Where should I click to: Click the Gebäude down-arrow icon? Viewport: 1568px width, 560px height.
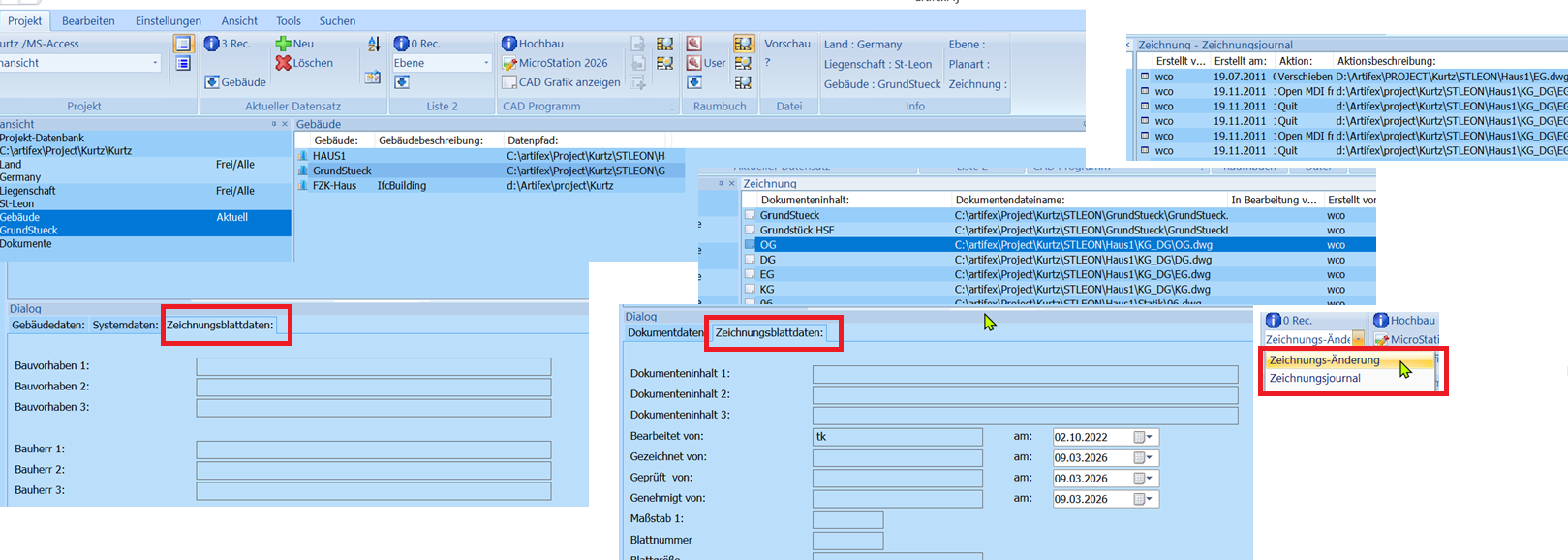[212, 82]
